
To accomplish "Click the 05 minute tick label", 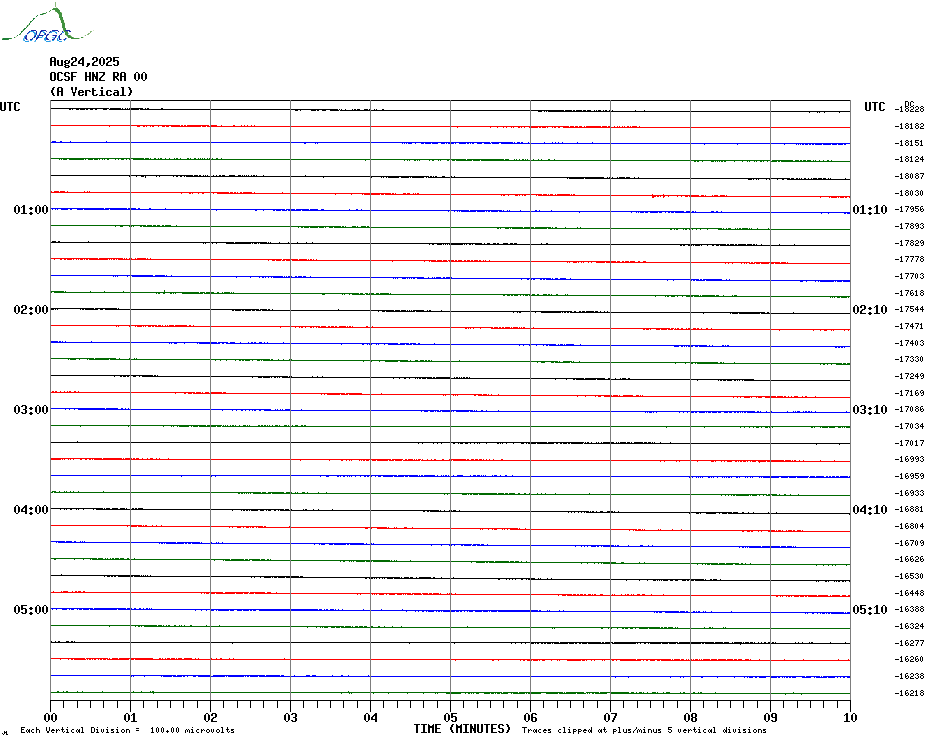I will tap(451, 717).
